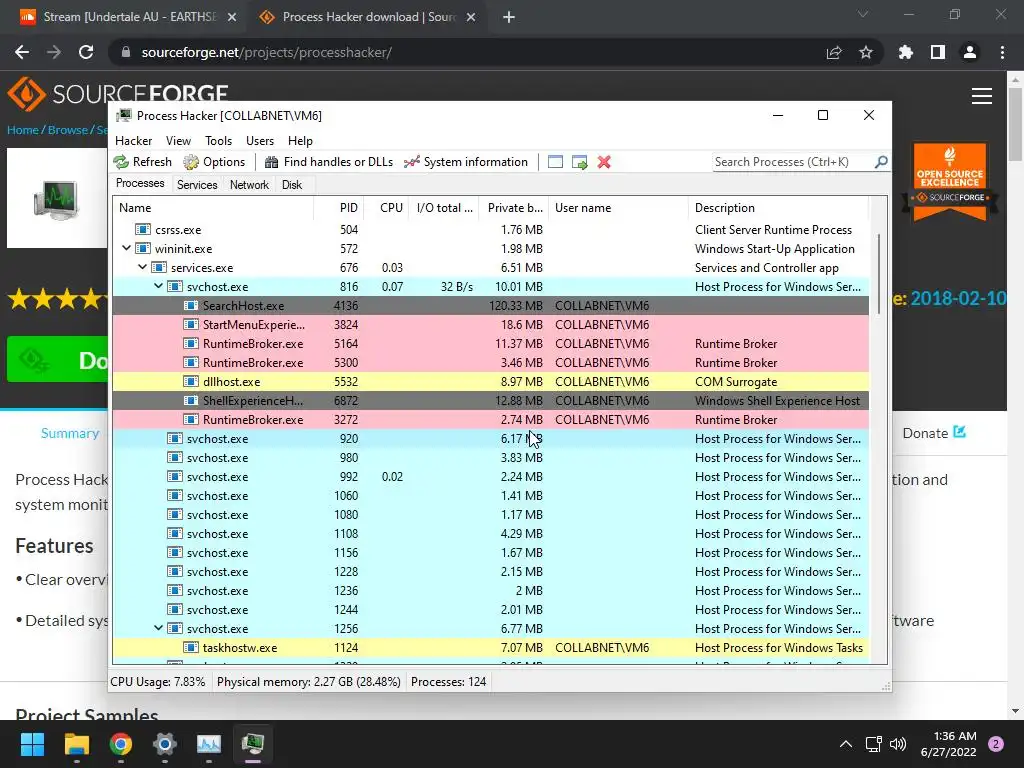Click the Summary link on SourceForge page
Image resolution: width=1024 pixels, height=768 pixels.
[70, 433]
